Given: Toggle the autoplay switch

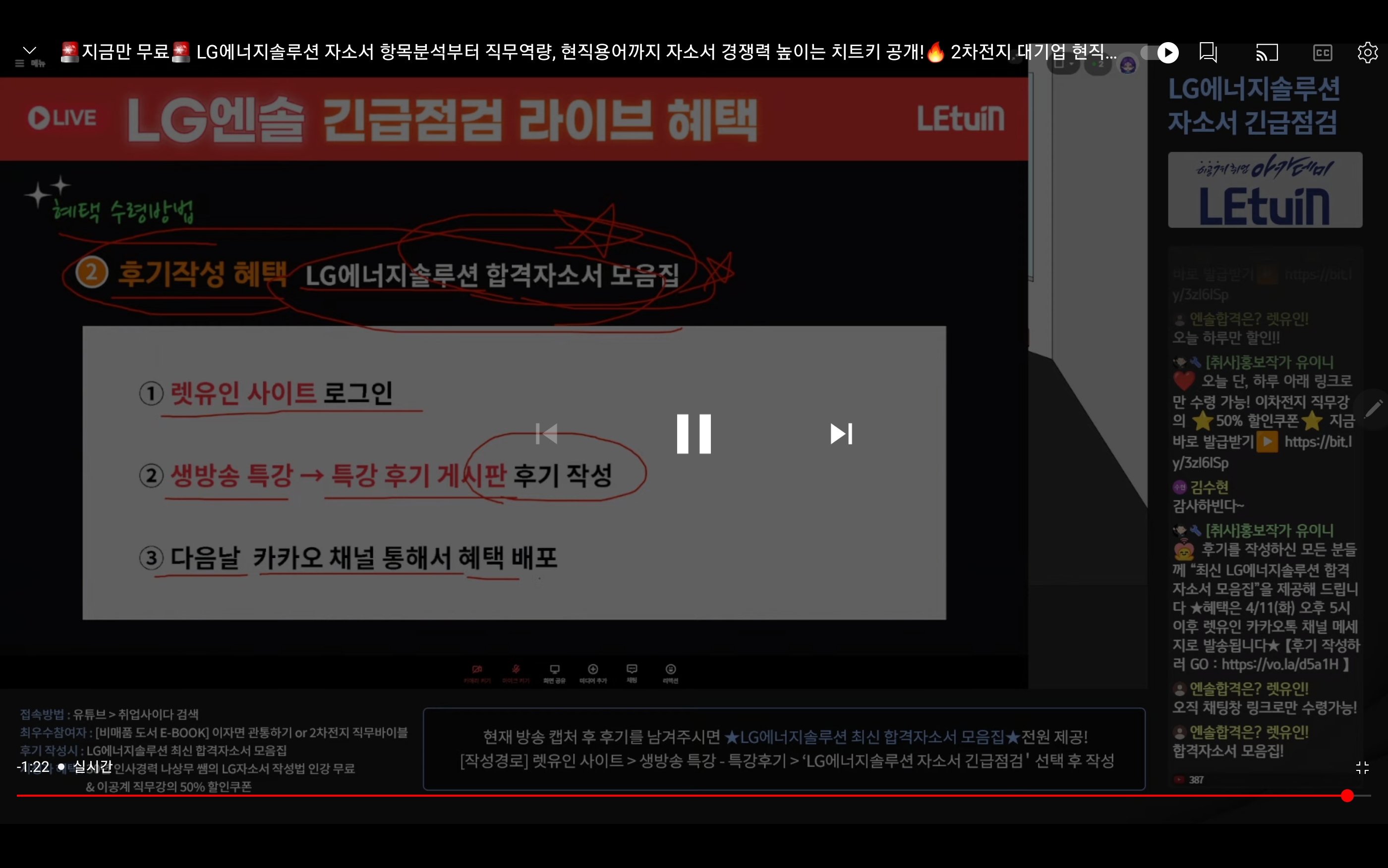Looking at the screenshot, I should [1160, 53].
